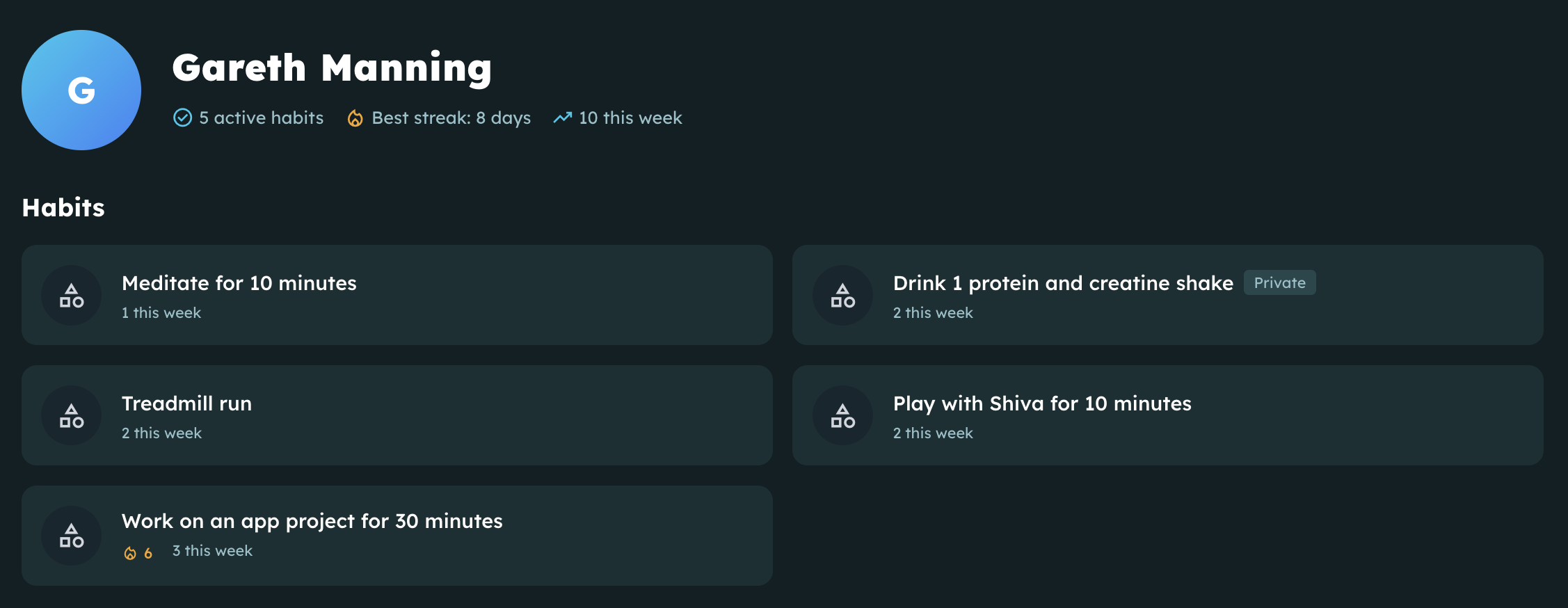The width and height of the screenshot is (1568, 608).
Task: Click the Gareth Manning avatar circle
Action: tap(81, 90)
